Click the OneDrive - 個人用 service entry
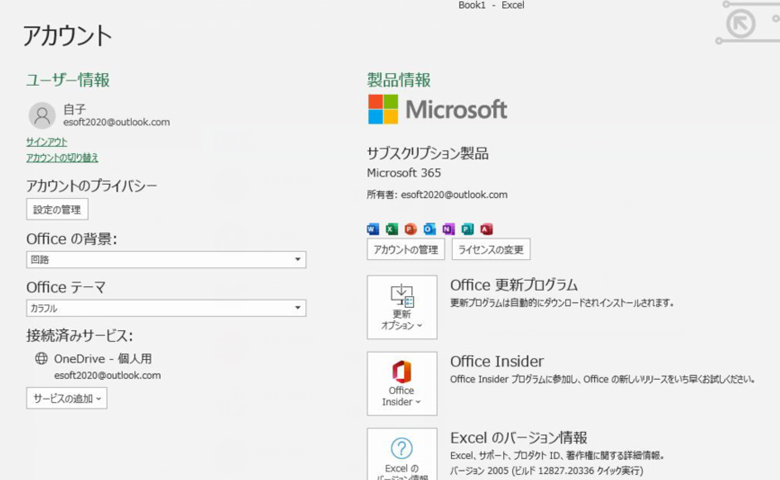 tap(103, 359)
